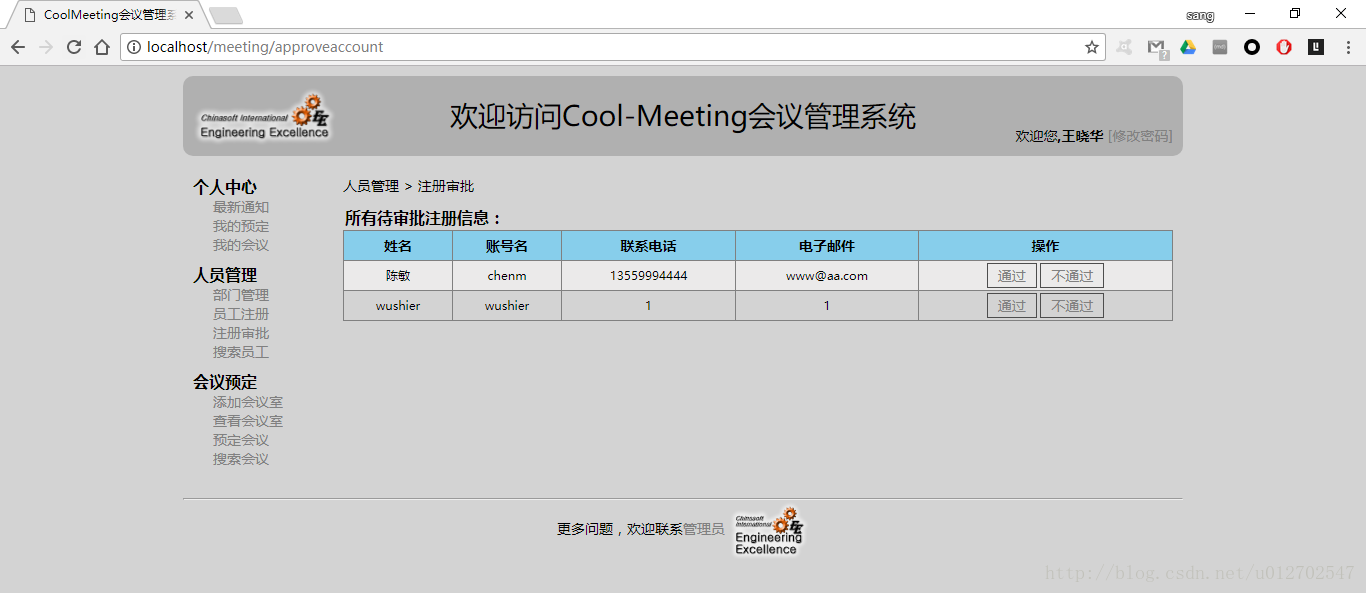Reject 陈敏 with 不通过 button
Image resolution: width=1366 pixels, height=593 pixels.
1072,276
